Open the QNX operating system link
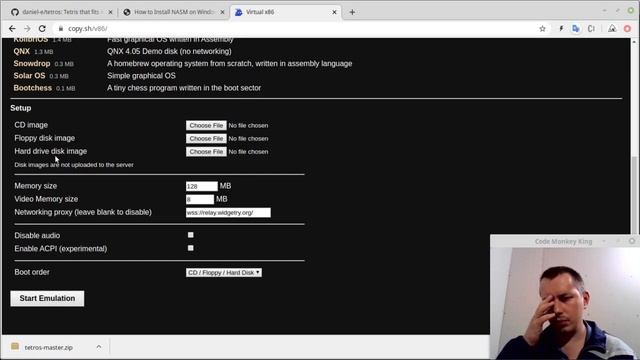Image resolution: width=640 pixels, height=360 pixels. coord(22,51)
